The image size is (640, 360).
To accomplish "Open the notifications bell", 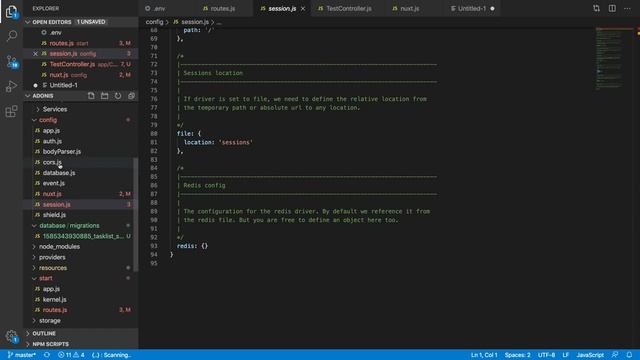I will point(629,355).
